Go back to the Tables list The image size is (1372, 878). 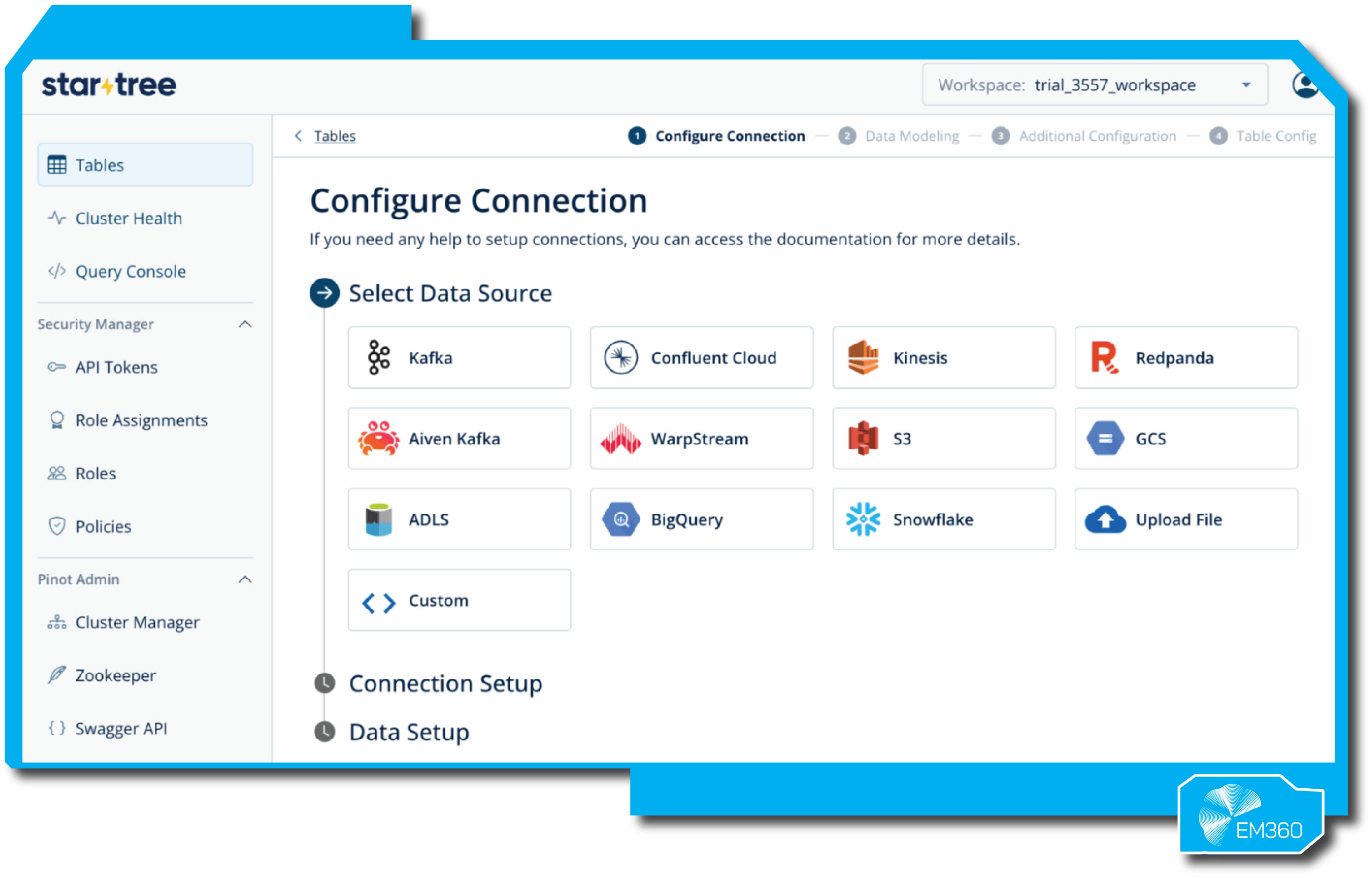(x=335, y=136)
